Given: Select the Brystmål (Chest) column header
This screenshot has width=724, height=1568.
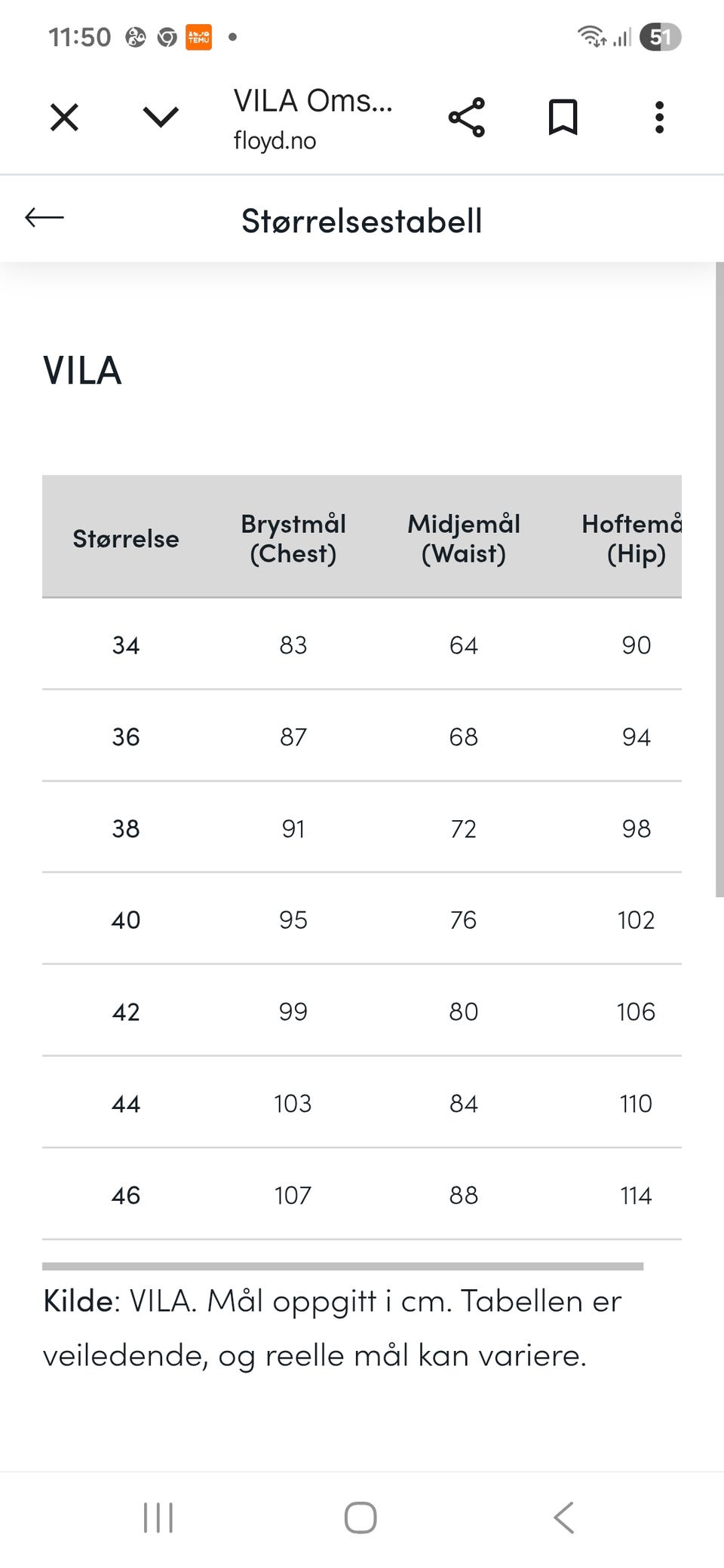Looking at the screenshot, I should point(293,538).
